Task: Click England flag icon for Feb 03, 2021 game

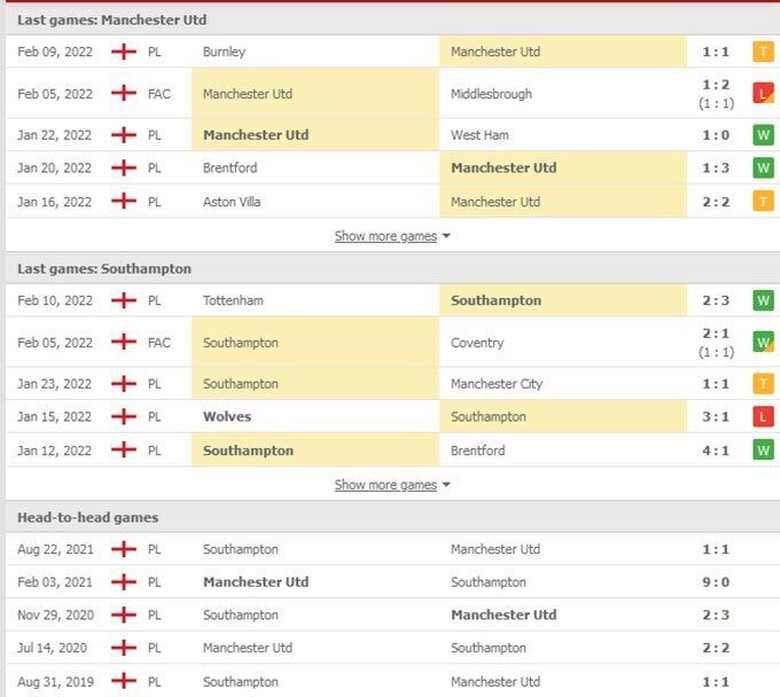Action: [x=123, y=582]
